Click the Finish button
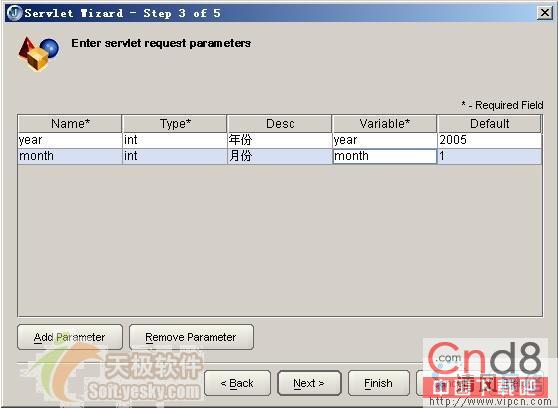 [x=379, y=383]
